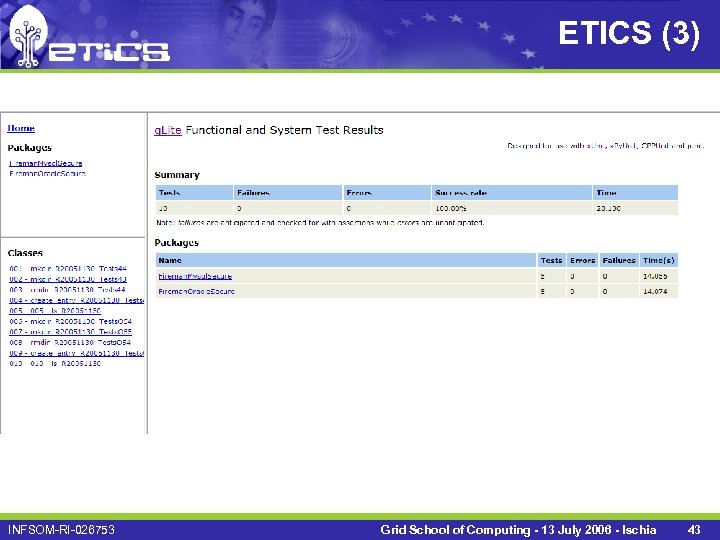Click slide number 43 in footer
Image resolution: width=720 pixels, height=540 pixels.
pos(694,530)
